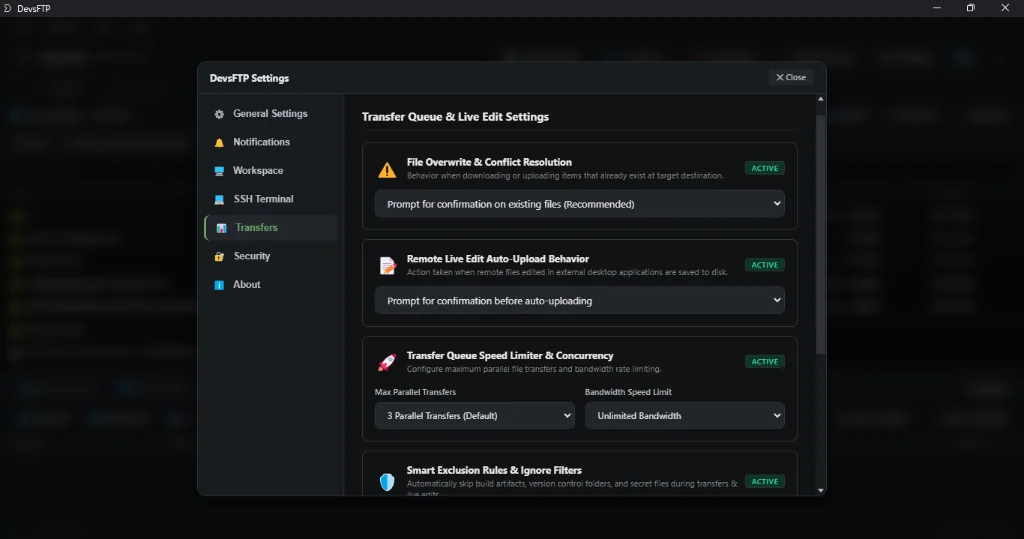Select the Transfers settings section
The height and width of the screenshot is (539, 1024).
click(270, 227)
